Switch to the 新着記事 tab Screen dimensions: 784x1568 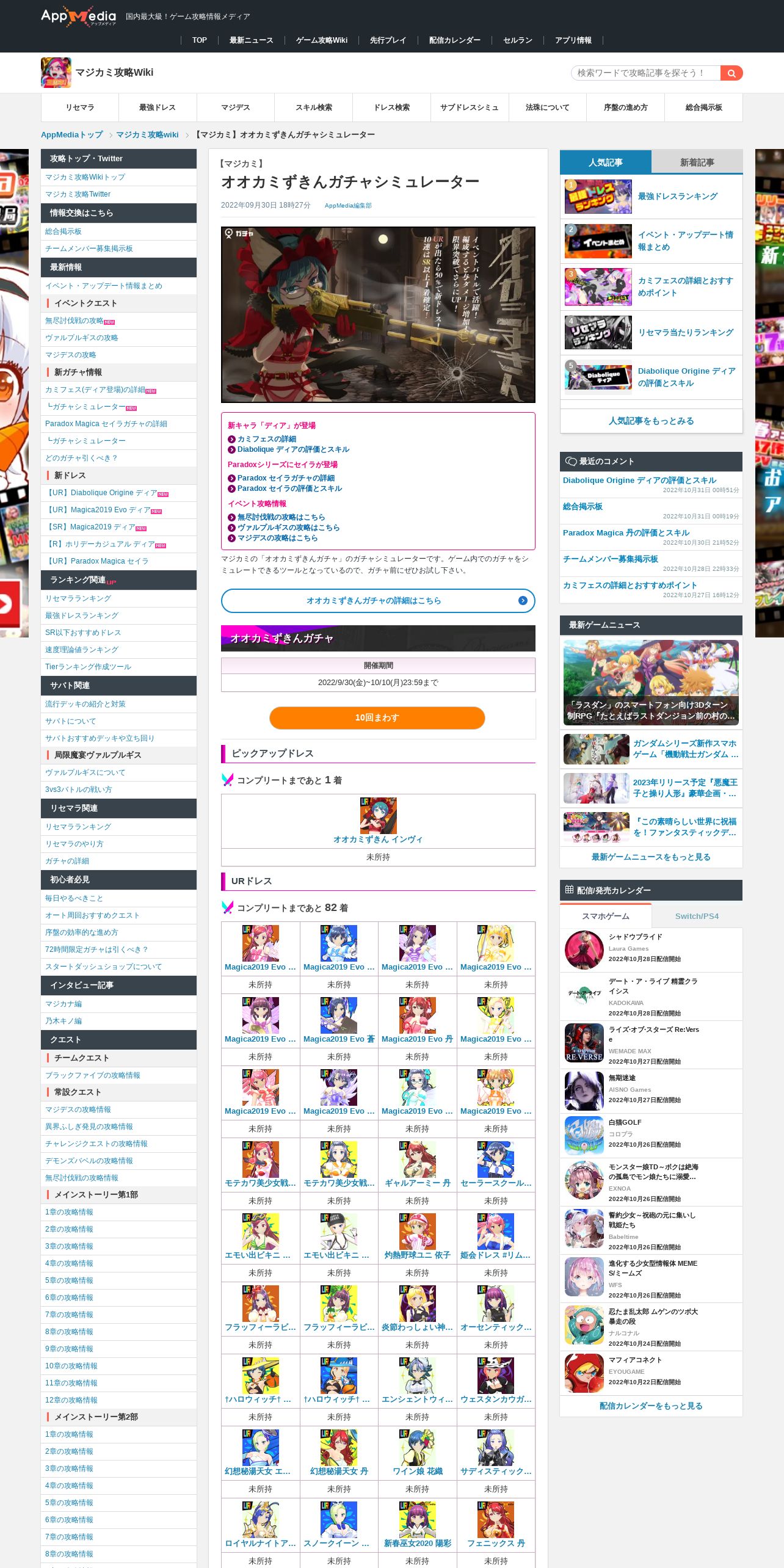pyautogui.click(x=697, y=162)
